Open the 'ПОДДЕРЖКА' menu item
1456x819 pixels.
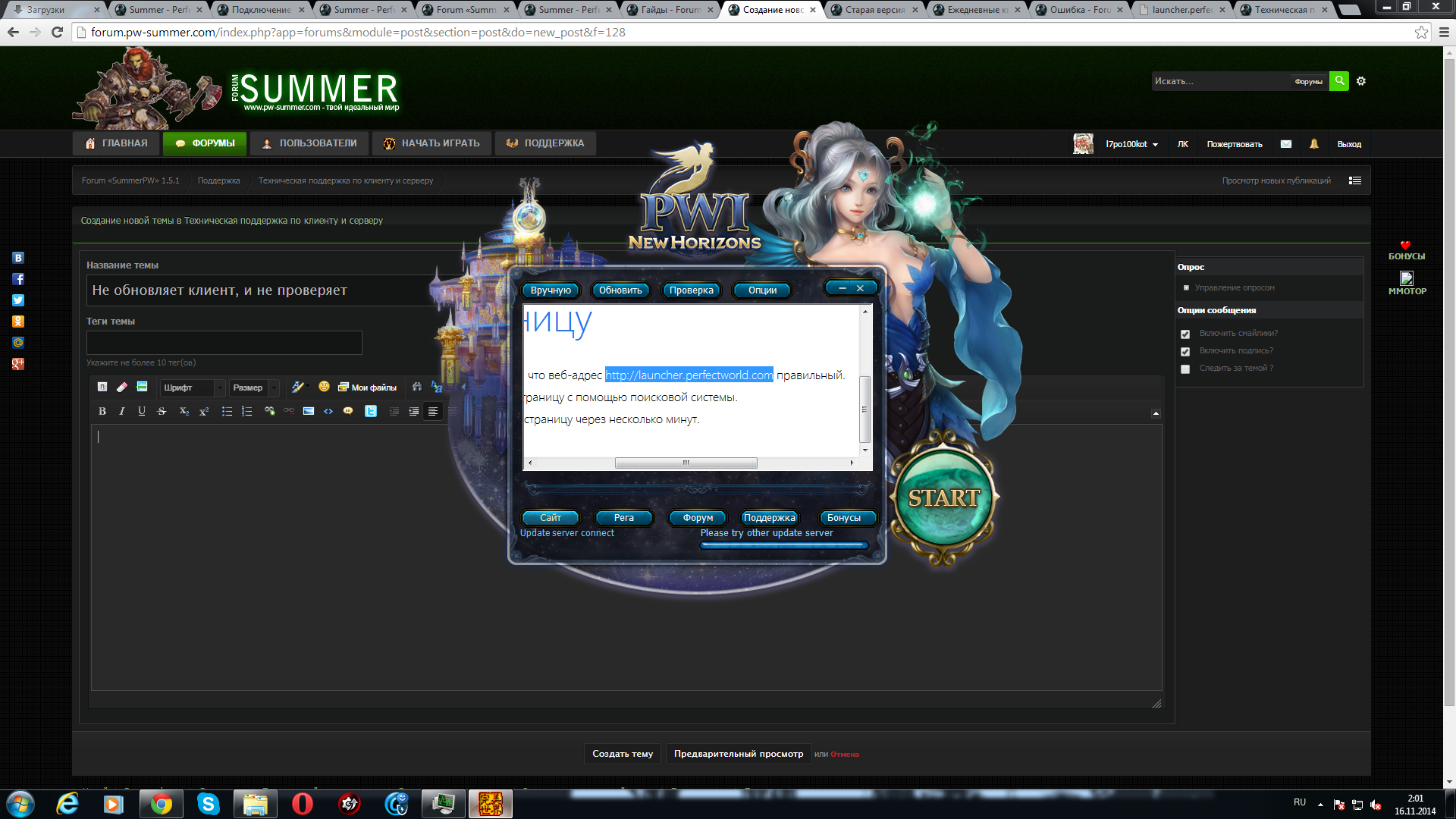545,143
